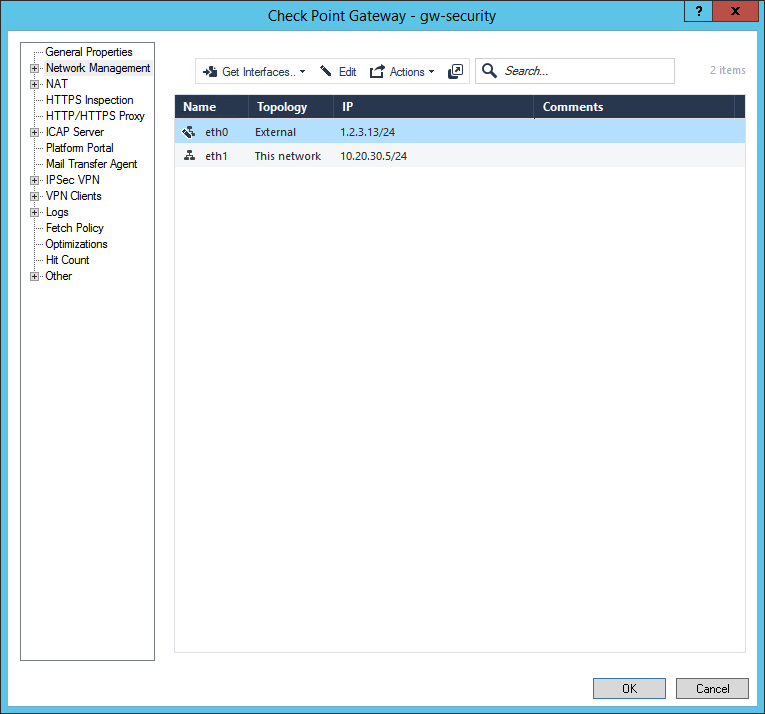Screen dimensions: 765x714
Task: Open the Actions dropdown menu
Action: [x=431, y=72]
